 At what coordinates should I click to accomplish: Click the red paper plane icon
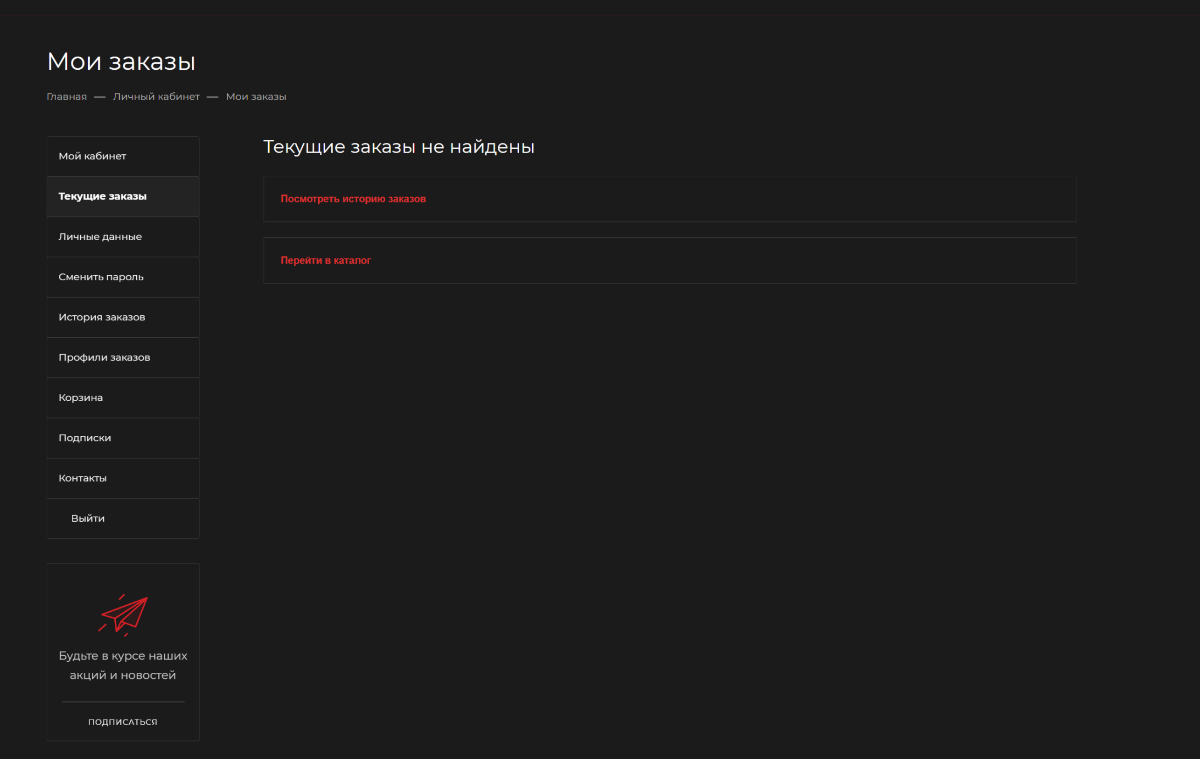(x=123, y=615)
